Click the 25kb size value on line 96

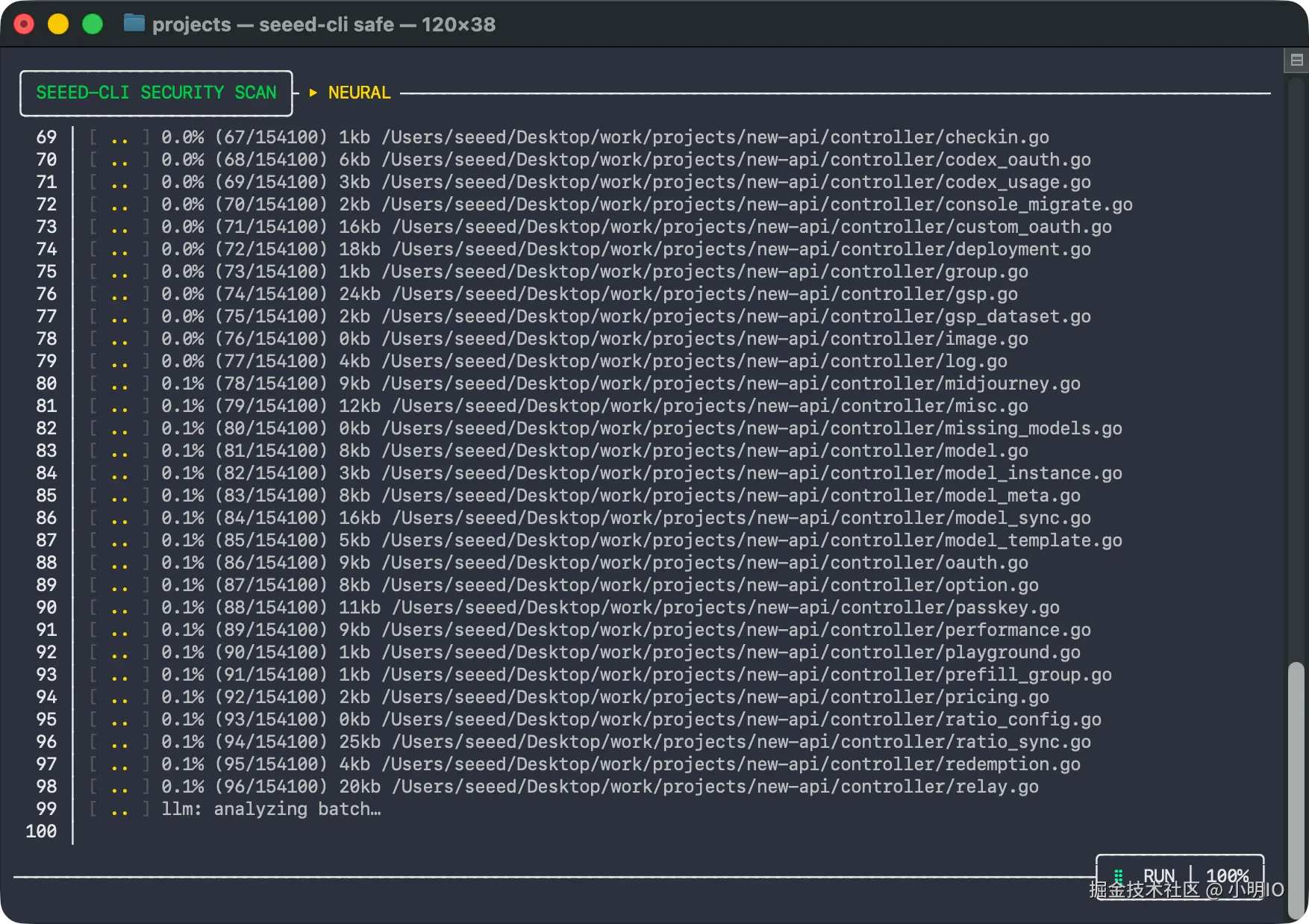pos(360,742)
